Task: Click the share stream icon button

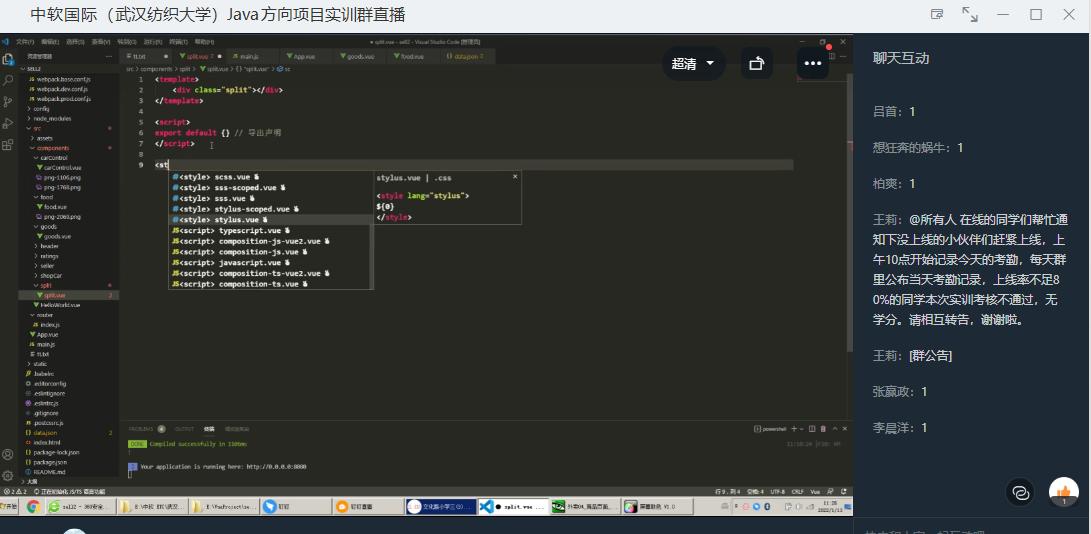Action: [x=756, y=64]
